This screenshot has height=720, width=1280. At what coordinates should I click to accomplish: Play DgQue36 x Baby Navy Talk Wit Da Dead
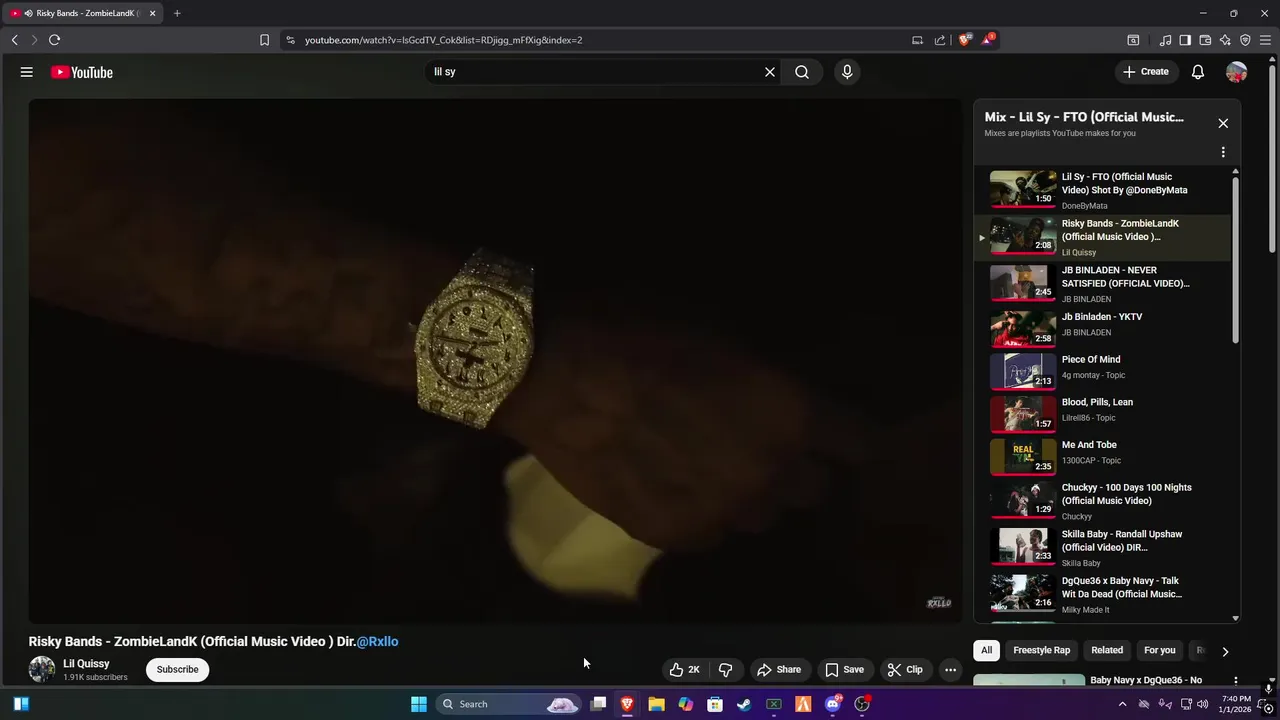click(x=1102, y=594)
